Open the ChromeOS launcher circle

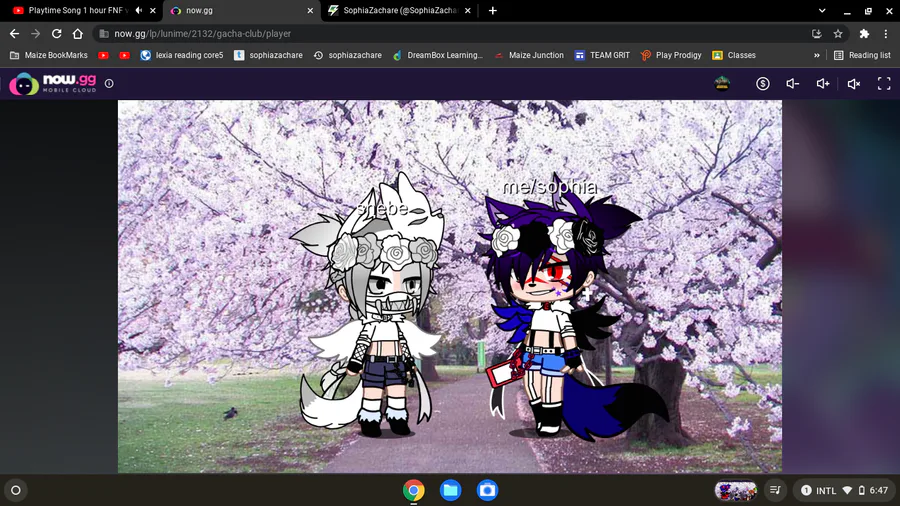[x=16, y=490]
